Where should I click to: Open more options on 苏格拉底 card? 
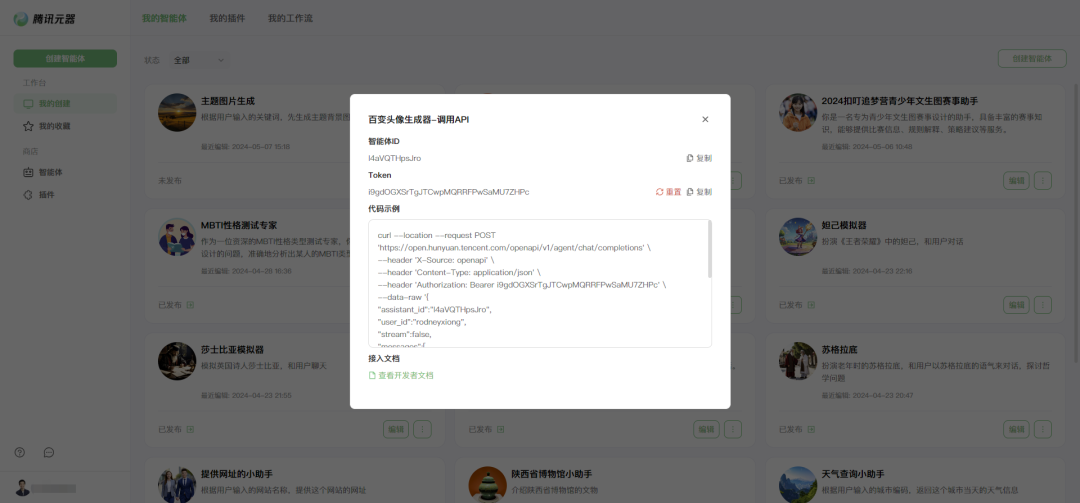pyautogui.click(x=1043, y=429)
